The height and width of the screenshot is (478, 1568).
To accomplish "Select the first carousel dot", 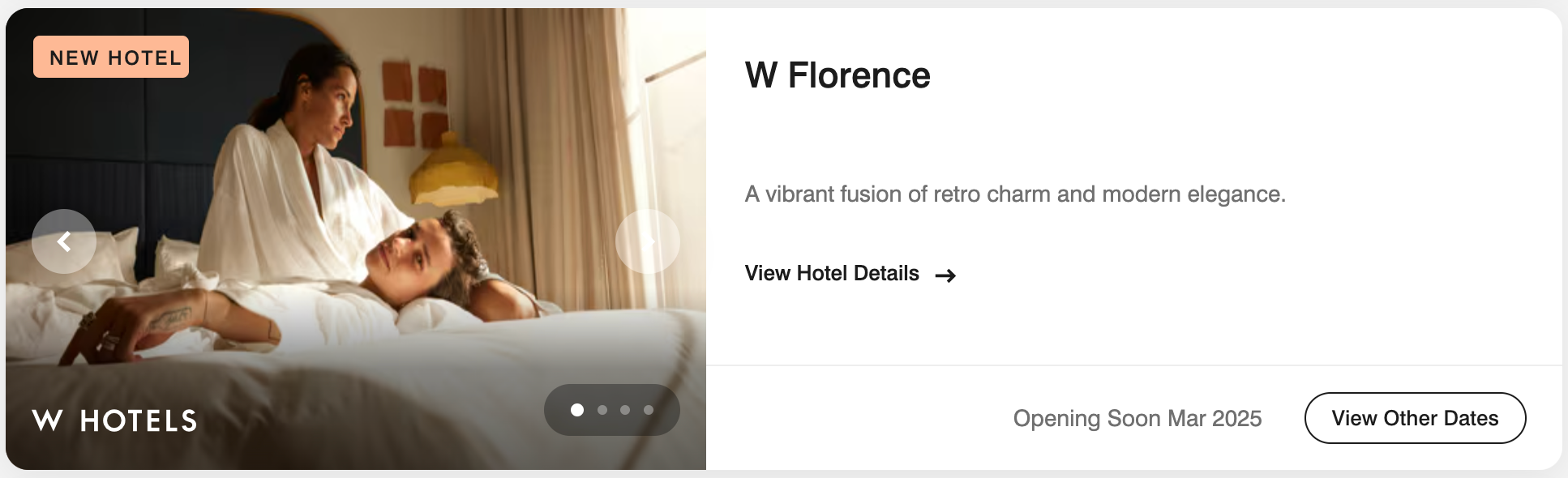I will pyautogui.click(x=578, y=410).
